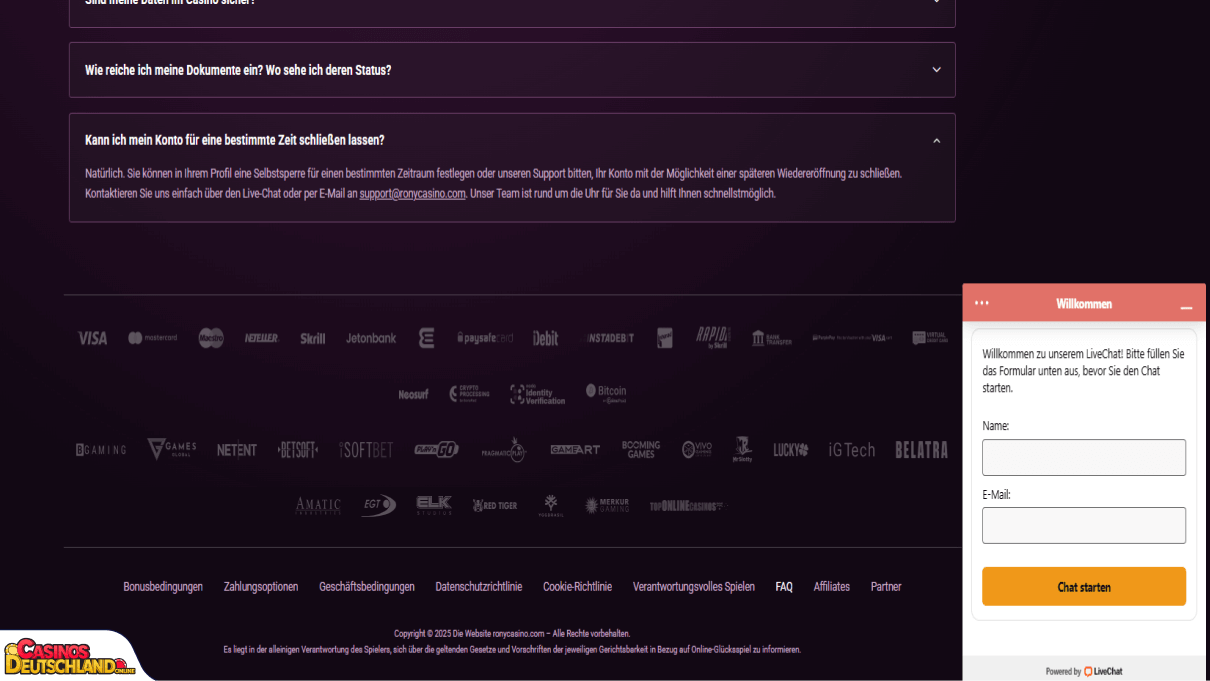Open the Bonusbedingungen footer link
Viewport: 1210px width, 681px height.
point(163,587)
